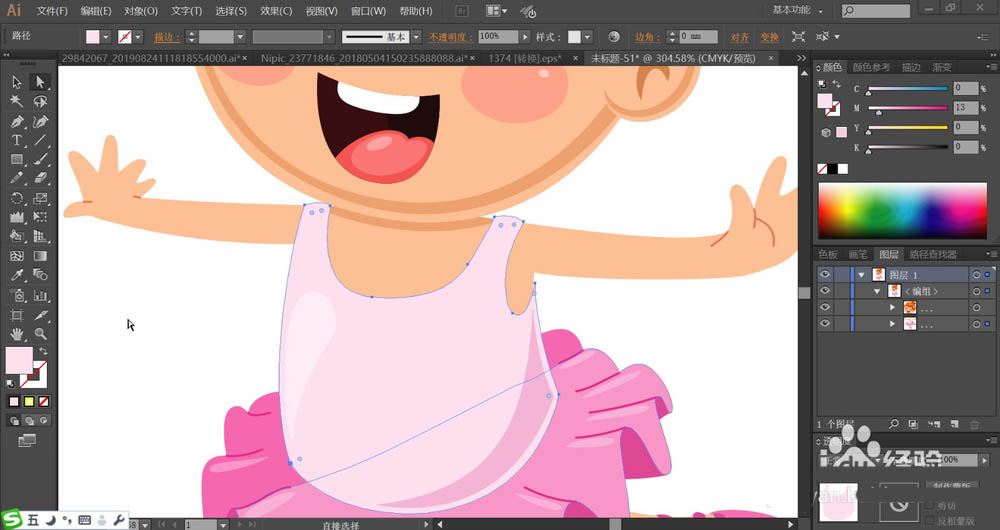
Task: Select the Perspective Grid tool
Action: coord(40,237)
